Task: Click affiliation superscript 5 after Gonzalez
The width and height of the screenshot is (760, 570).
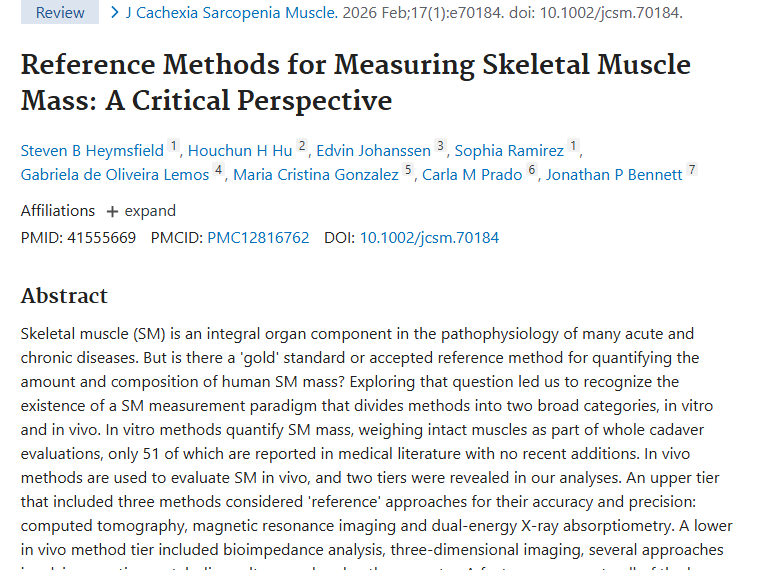Action: tap(408, 171)
